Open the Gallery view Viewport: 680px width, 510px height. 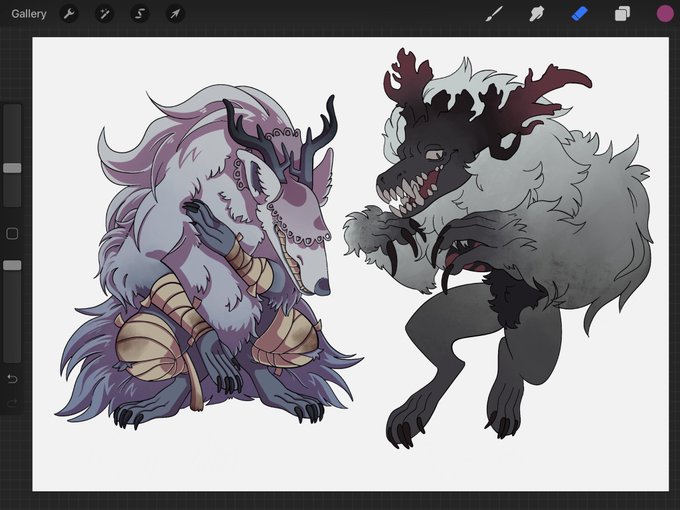(x=29, y=14)
